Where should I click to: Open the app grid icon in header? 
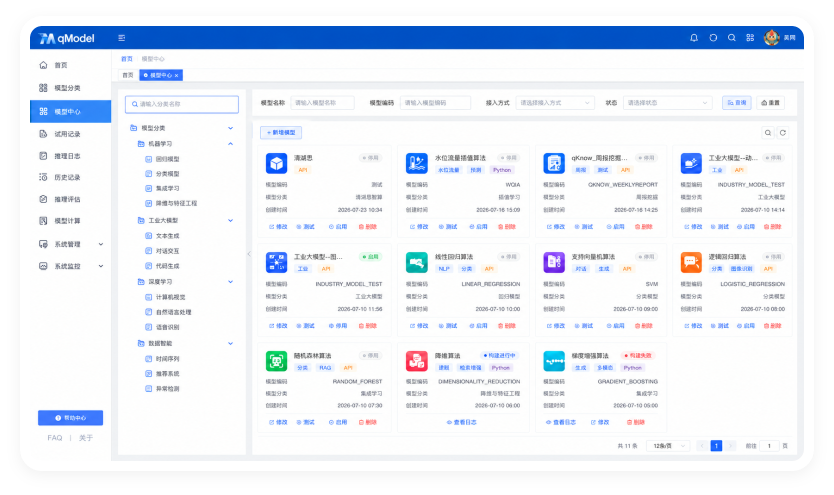click(x=750, y=38)
